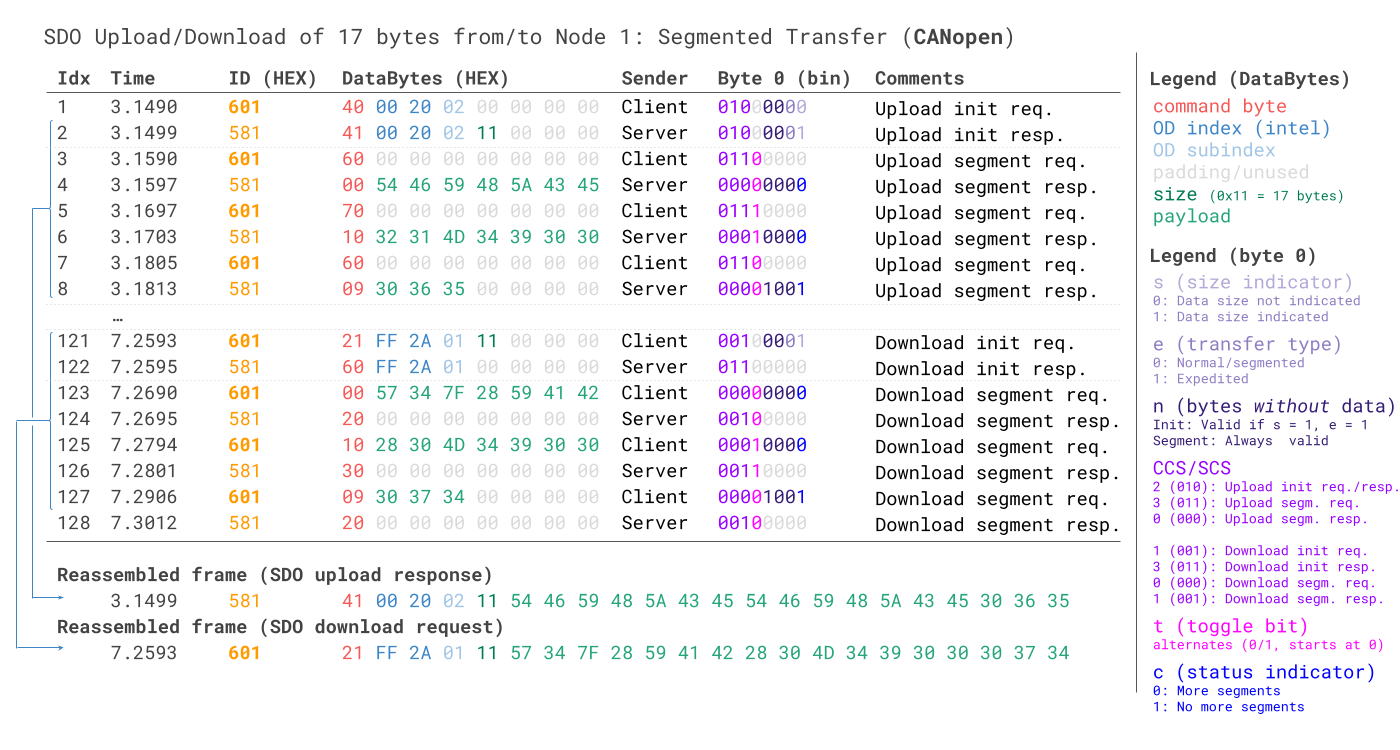Click the 'Download init resp.' comment
The height and width of the screenshot is (750, 1400).
coord(981,369)
